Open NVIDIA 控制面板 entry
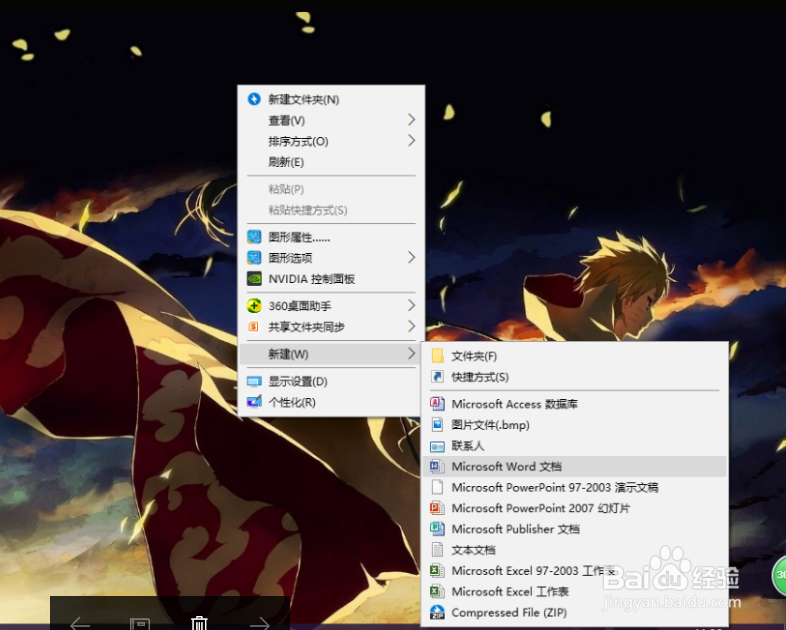This screenshot has width=786, height=630. pos(331,279)
